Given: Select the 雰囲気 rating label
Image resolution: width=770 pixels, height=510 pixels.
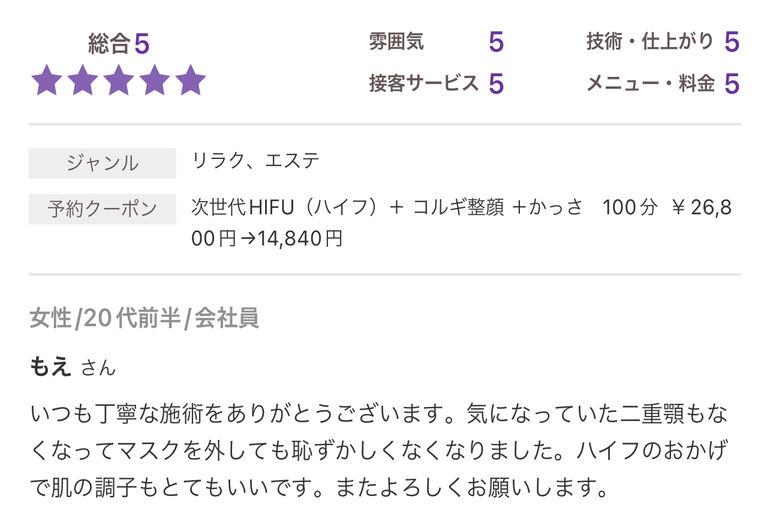Looking at the screenshot, I should point(396,41).
